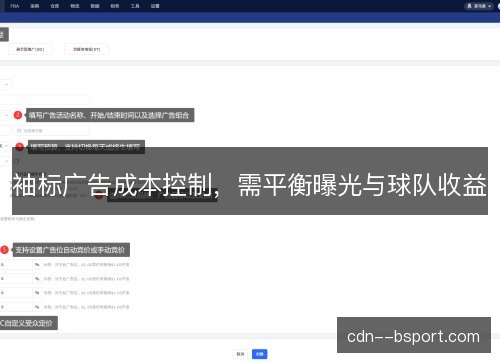Expand the user account dropdown at top right
The image size is (500, 362).
pyautogui.click(x=479, y=6)
